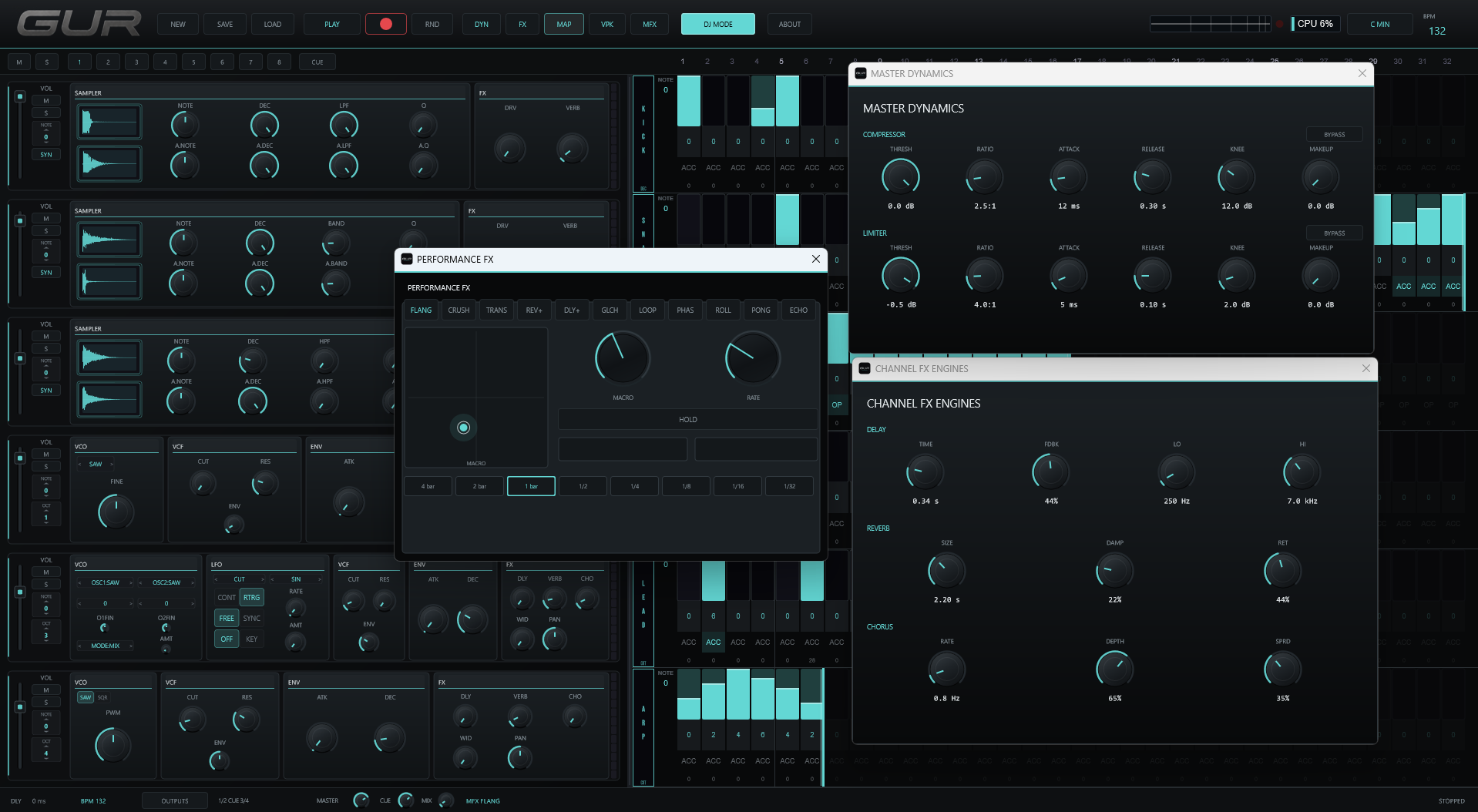Adjust compressor ATTACK knob at 12 ms
Image resolution: width=1478 pixels, height=812 pixels.
(x=1069, y=177)
